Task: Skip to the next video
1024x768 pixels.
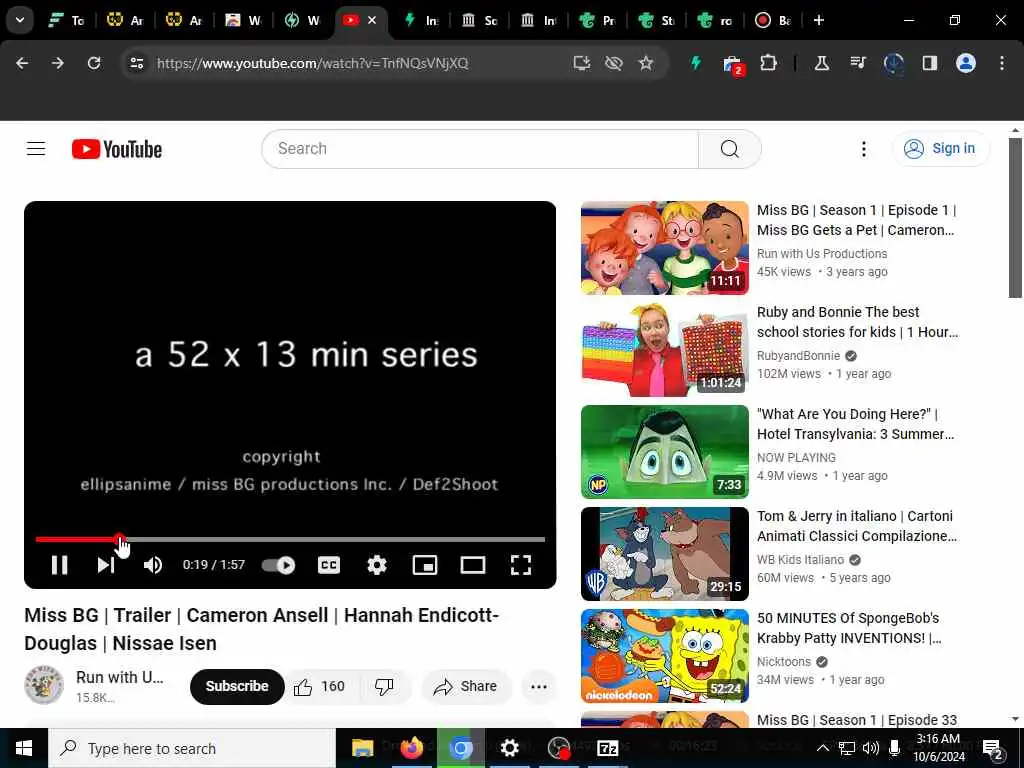Action: (106, 565)
